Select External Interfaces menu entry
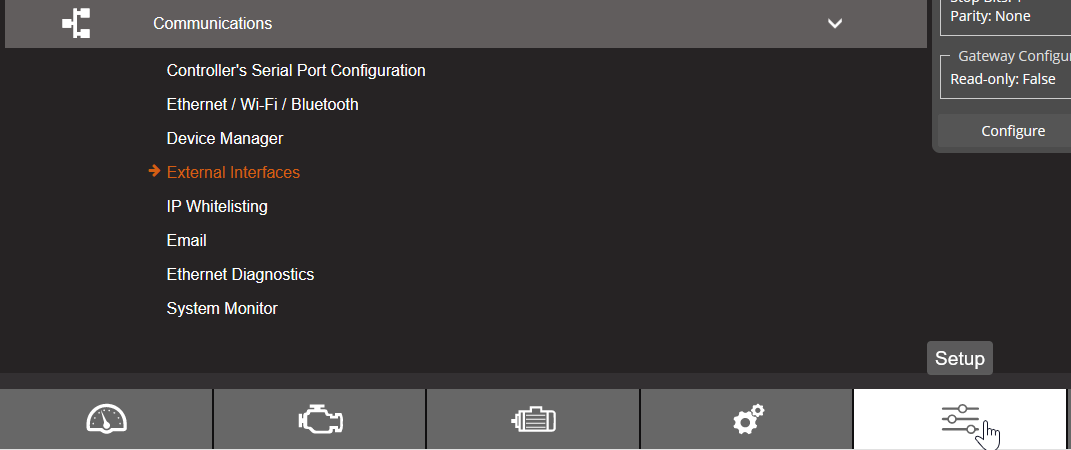1071x450 pixels. [233, 173]
